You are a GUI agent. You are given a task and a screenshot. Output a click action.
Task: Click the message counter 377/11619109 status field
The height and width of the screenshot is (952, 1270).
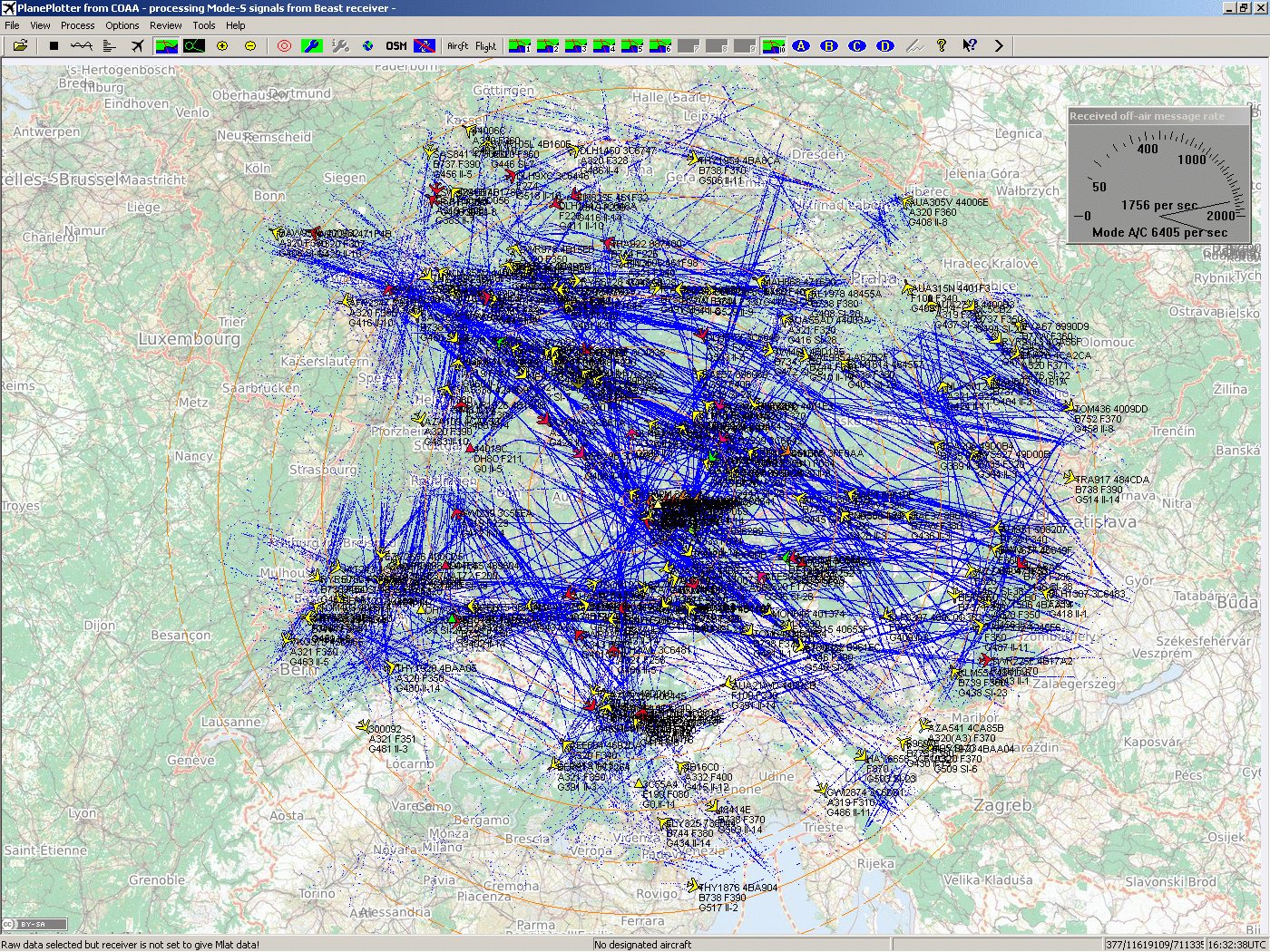point(1154,945)
